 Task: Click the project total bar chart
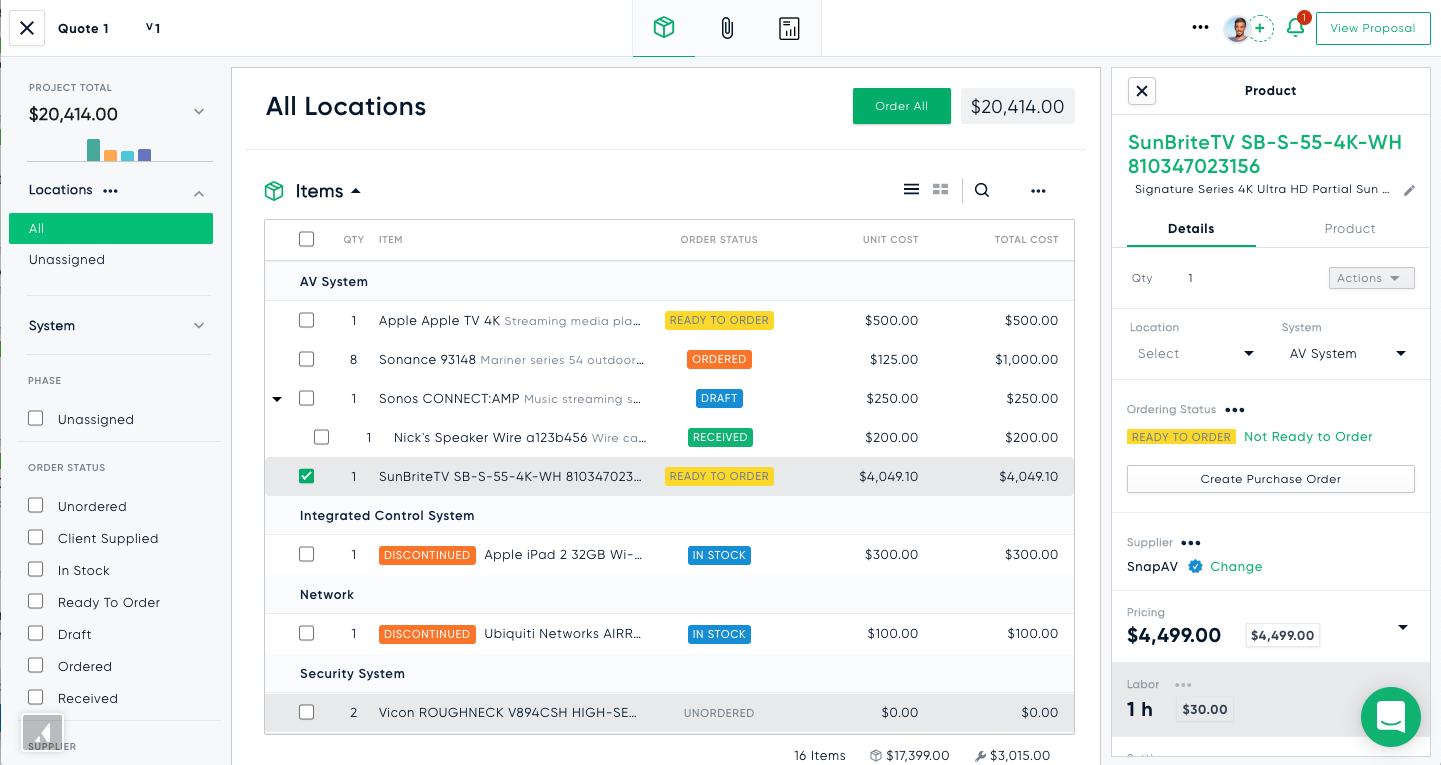[x=119, y=150]
